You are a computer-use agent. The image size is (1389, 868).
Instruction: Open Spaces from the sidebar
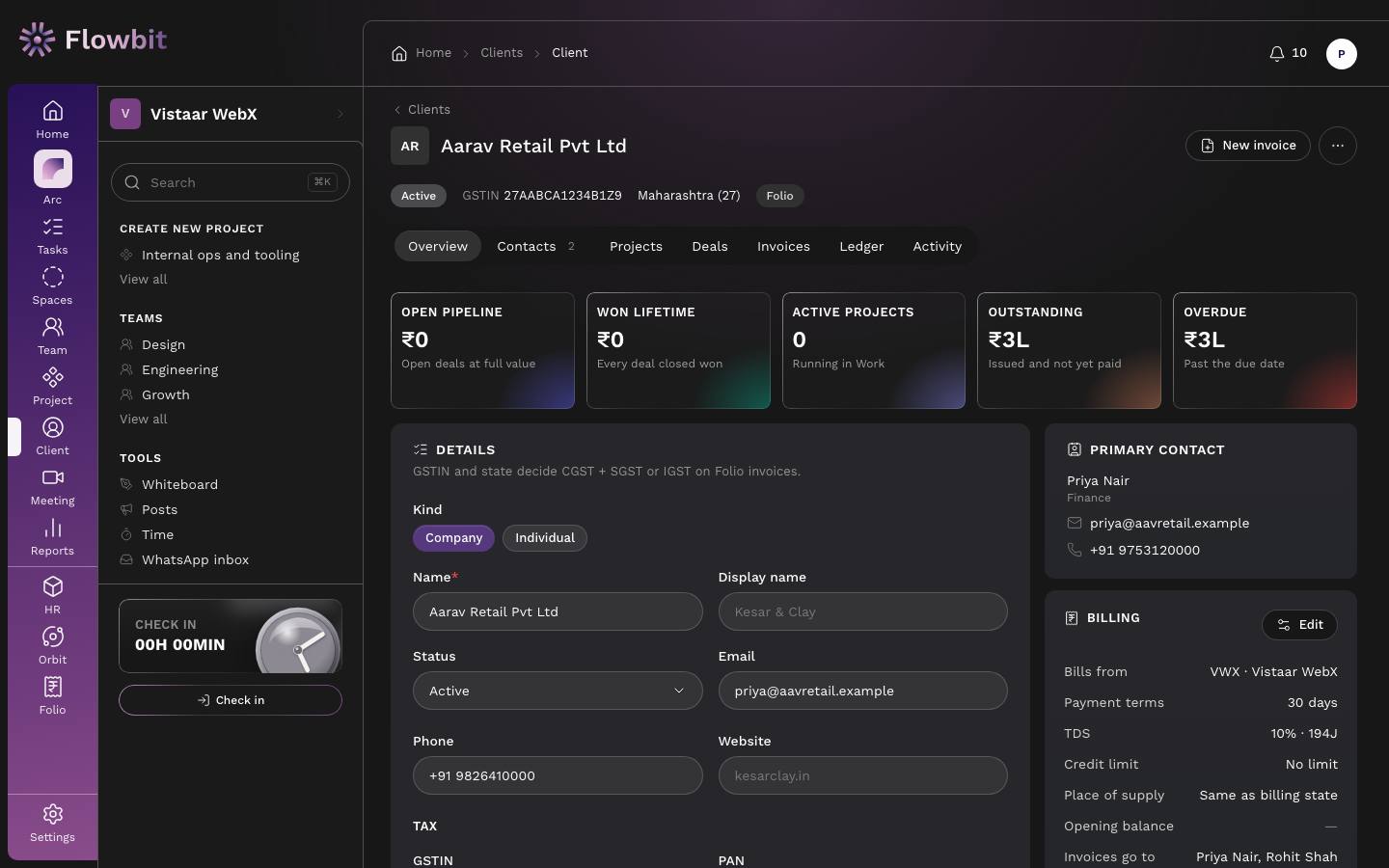coord(52,286)
